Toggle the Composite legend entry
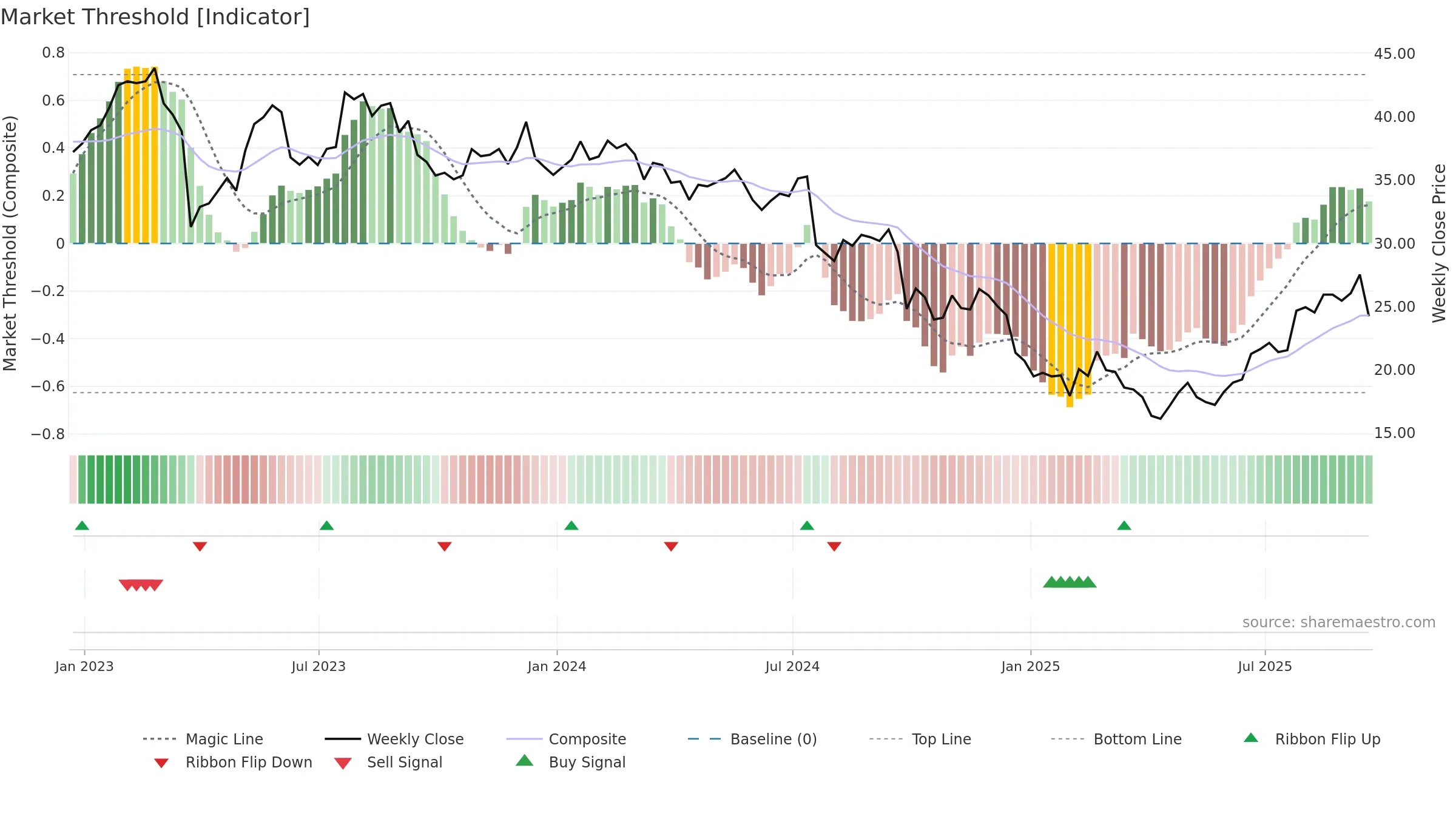 (x=566, y=739)
